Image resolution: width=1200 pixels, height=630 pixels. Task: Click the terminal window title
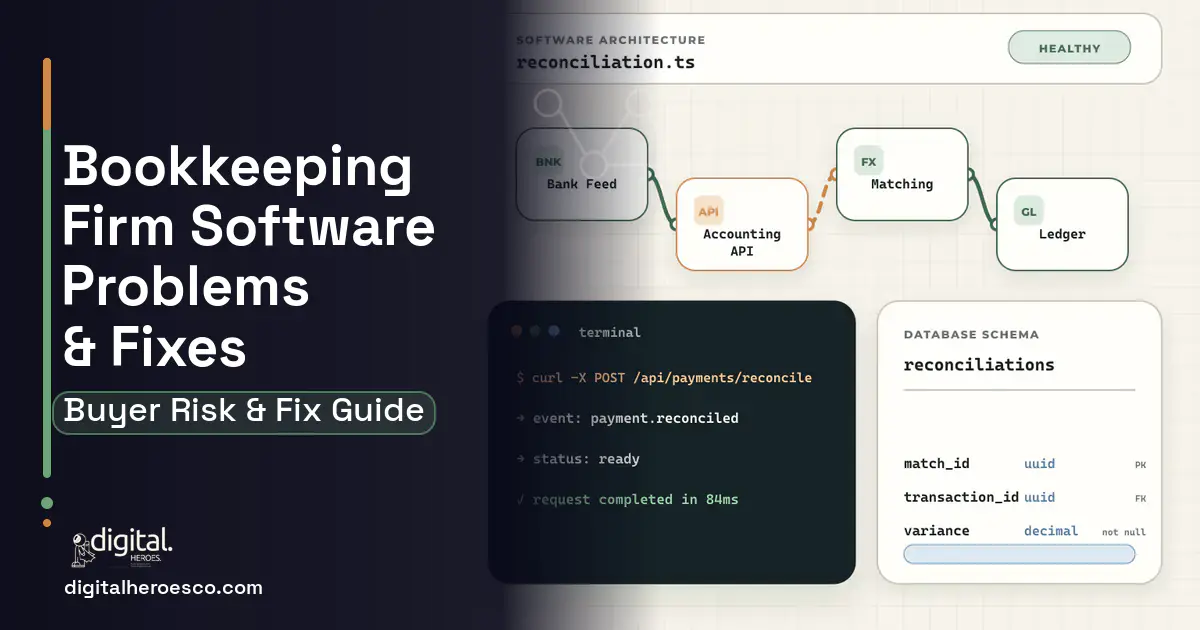click(610, 332)
